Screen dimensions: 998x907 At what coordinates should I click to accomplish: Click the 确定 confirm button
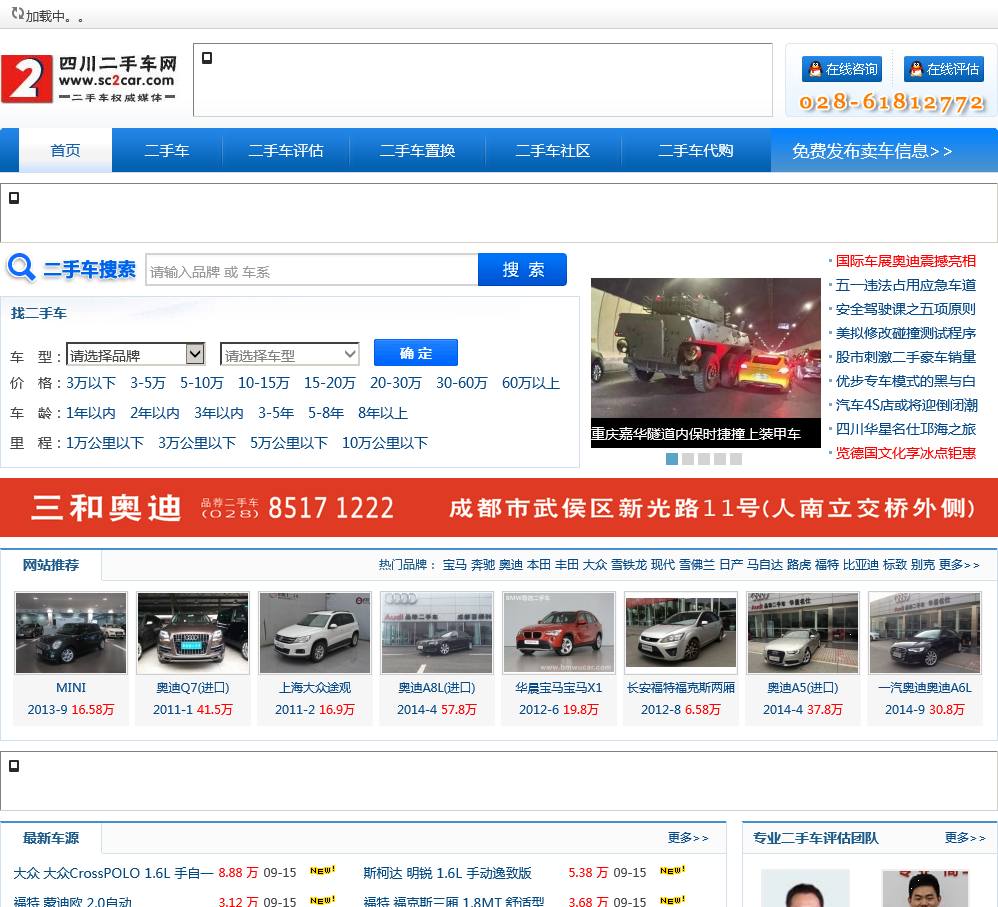coord(416,353)
